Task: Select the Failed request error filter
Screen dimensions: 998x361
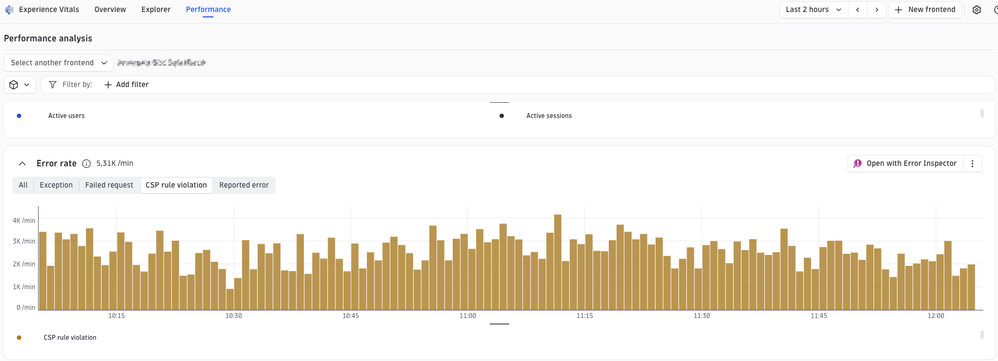Action: tap(109, 185)
